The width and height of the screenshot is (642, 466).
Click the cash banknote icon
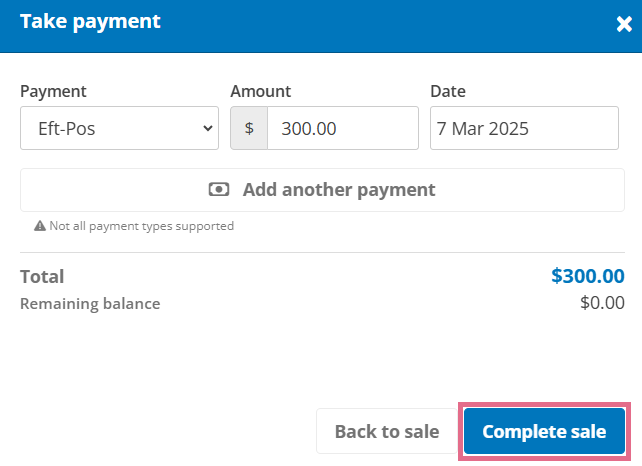point(219,190)
